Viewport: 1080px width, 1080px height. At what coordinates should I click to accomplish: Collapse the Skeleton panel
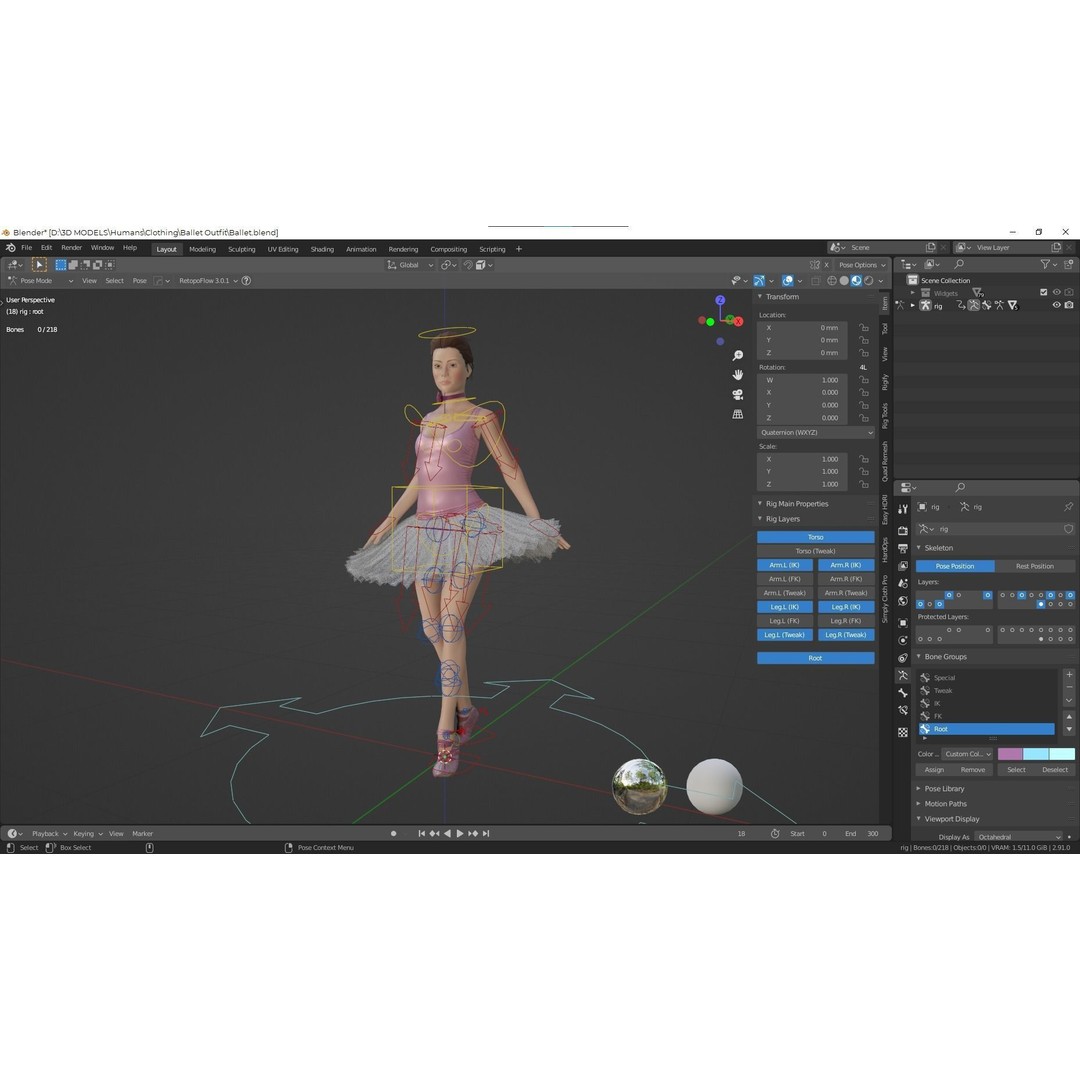click(x=938, y=548)
